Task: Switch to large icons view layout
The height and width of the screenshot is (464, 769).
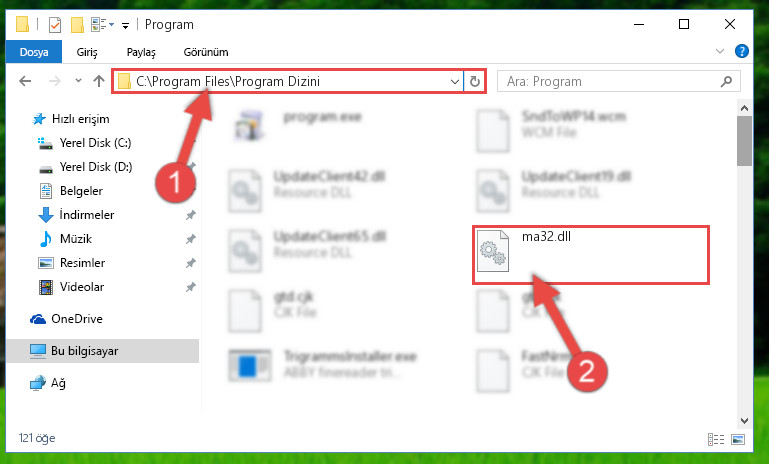Action: [738, 439]
